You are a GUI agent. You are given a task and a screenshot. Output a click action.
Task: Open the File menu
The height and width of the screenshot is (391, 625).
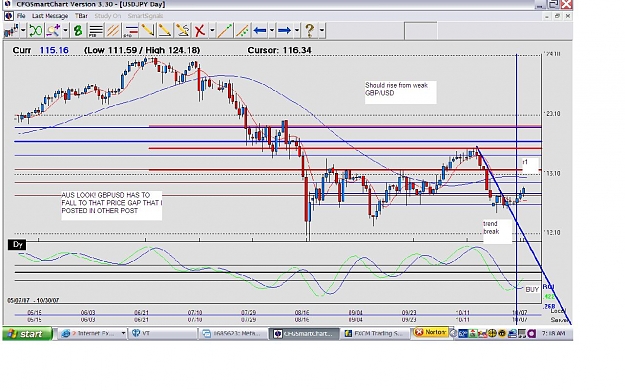click(x=21, y=16)
